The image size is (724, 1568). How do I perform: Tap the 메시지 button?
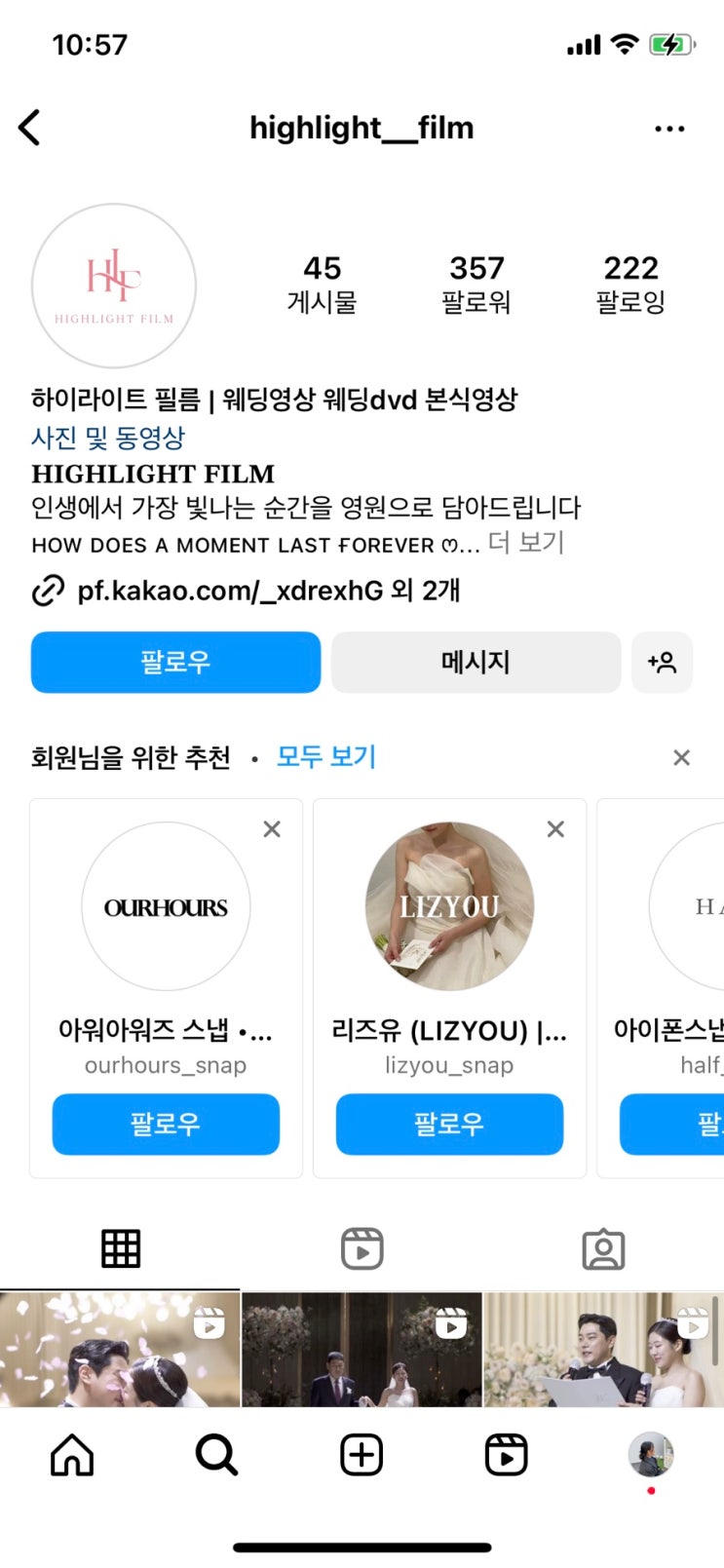(x=476, y=663)
